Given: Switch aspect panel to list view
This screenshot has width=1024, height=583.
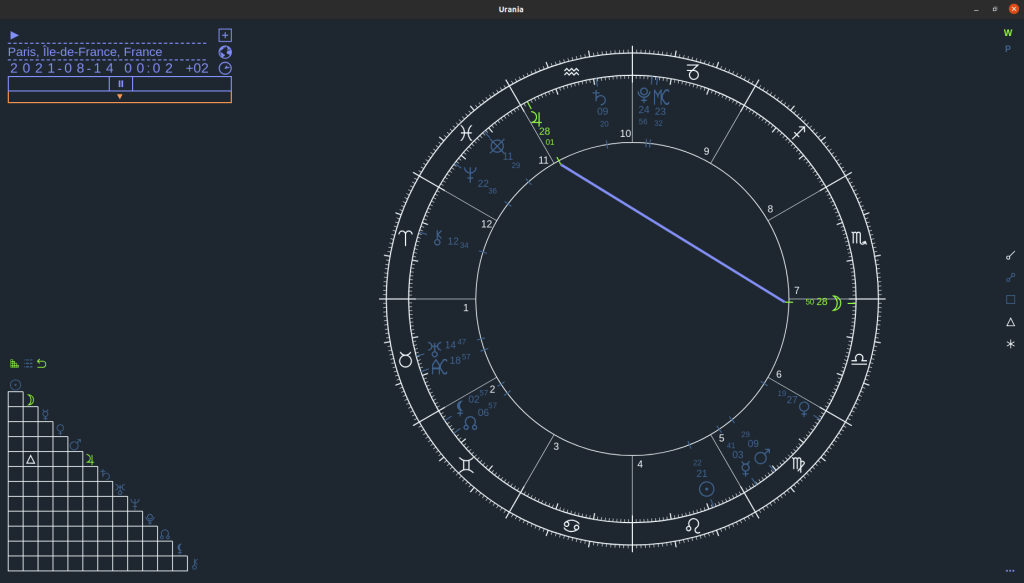Looking at the screenshot, I should [x=28, y=363].
